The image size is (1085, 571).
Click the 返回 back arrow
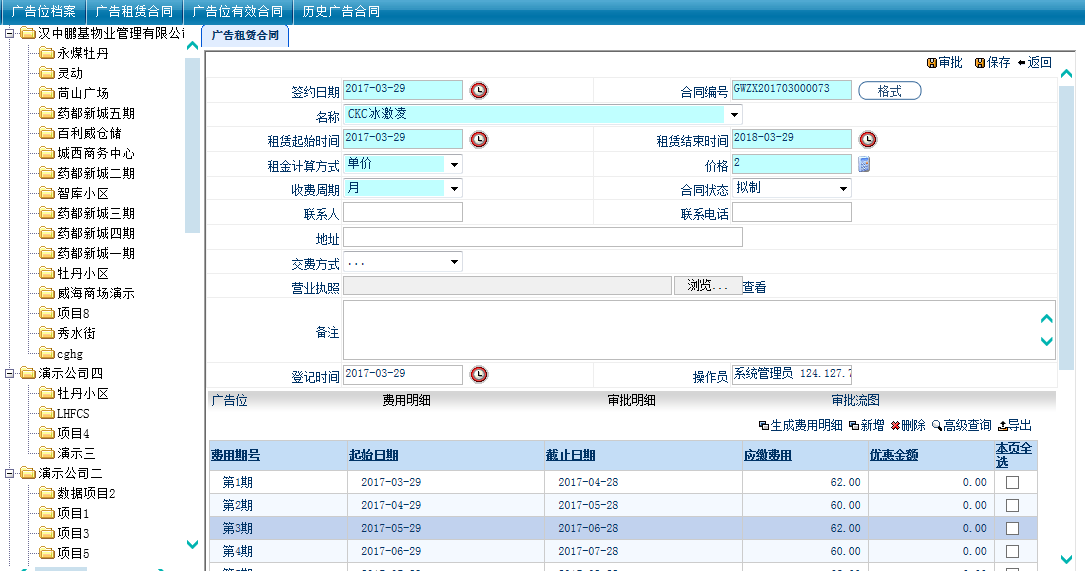coord(1034,63)
